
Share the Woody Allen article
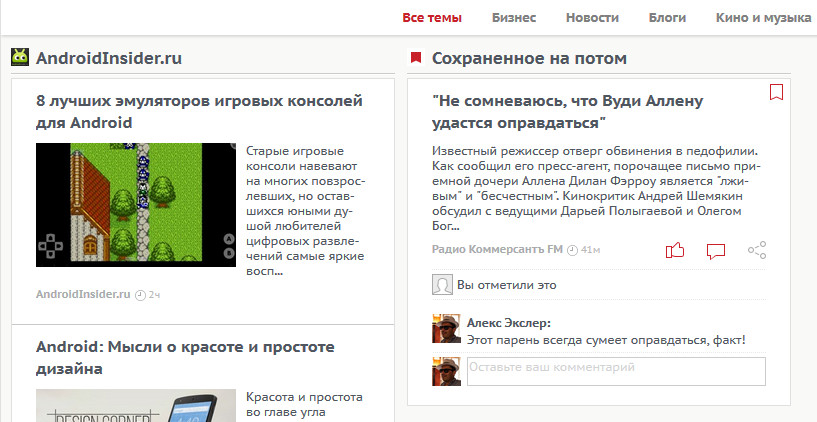[x=757, y=250]
